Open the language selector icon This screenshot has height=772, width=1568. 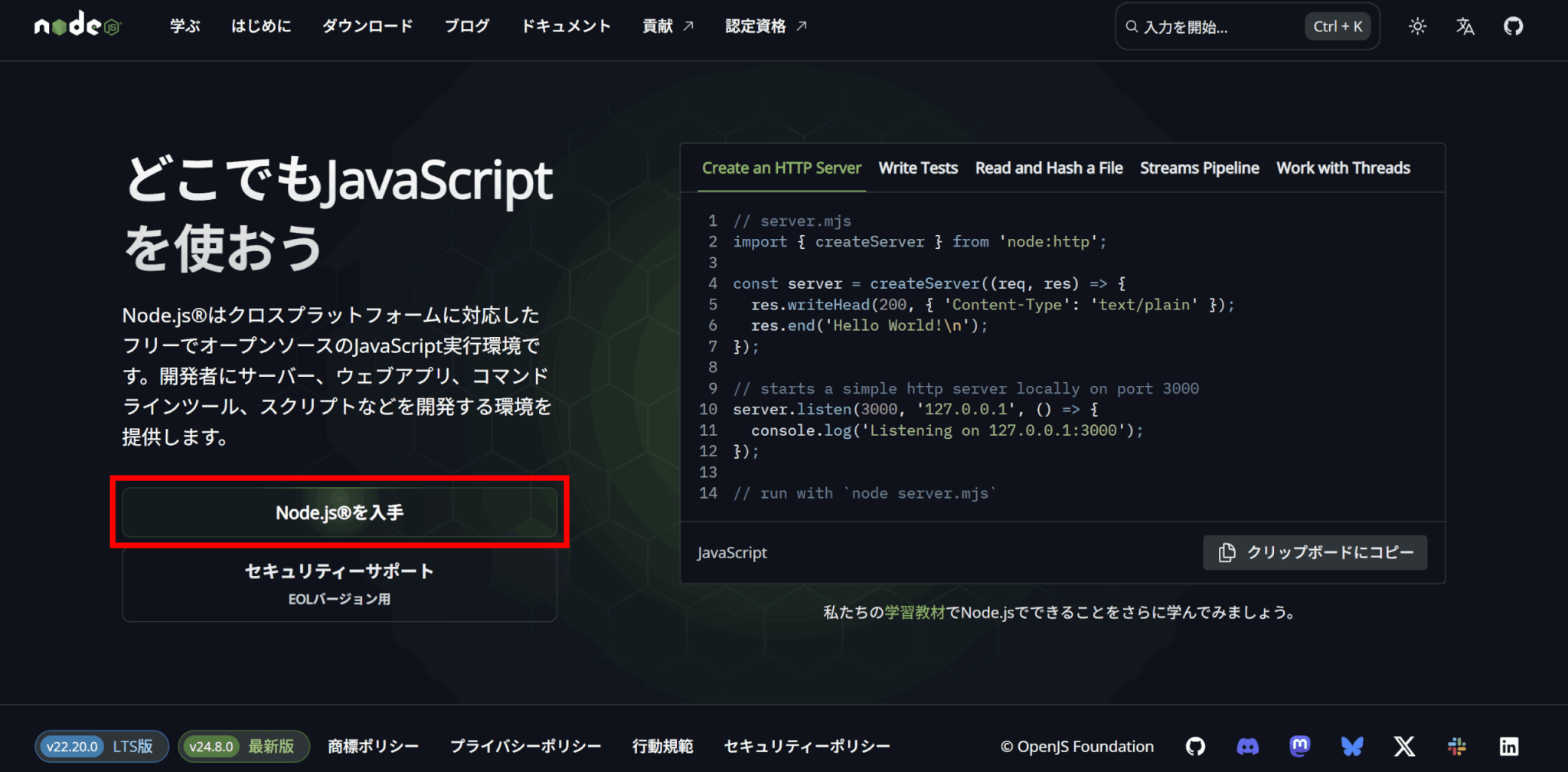(1465, 27)
